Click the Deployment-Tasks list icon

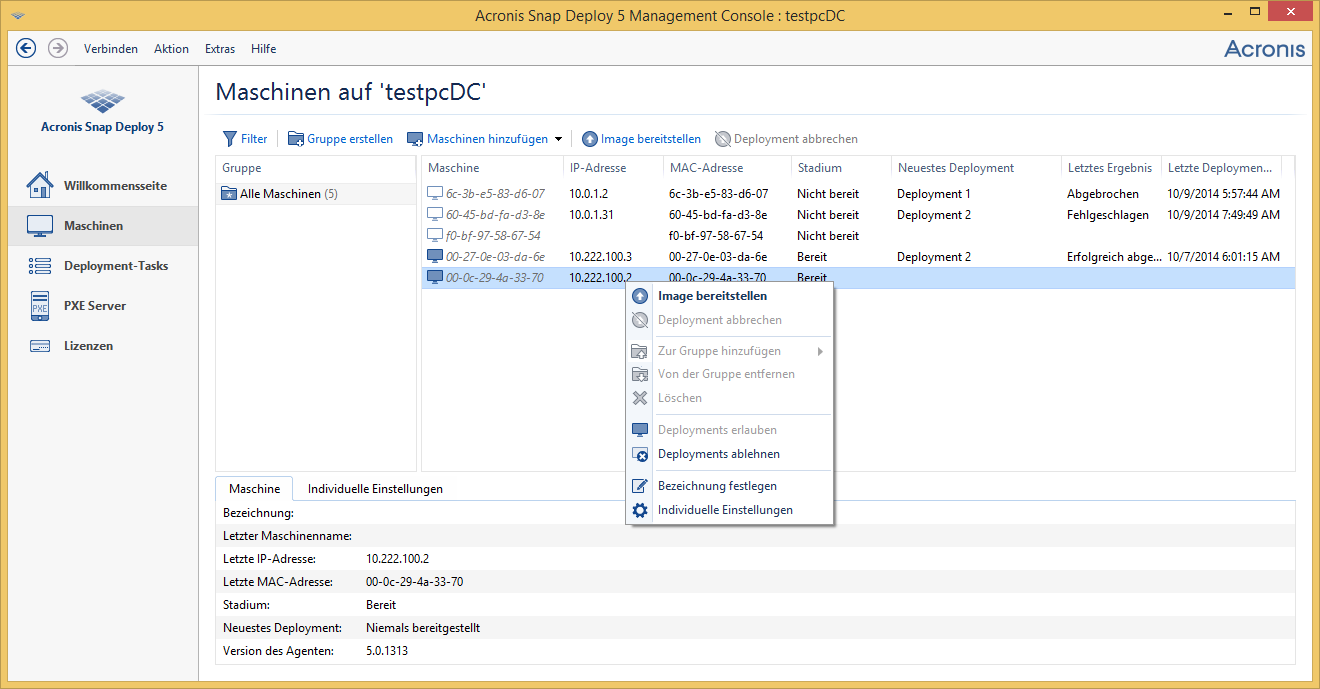pos(40,266)
